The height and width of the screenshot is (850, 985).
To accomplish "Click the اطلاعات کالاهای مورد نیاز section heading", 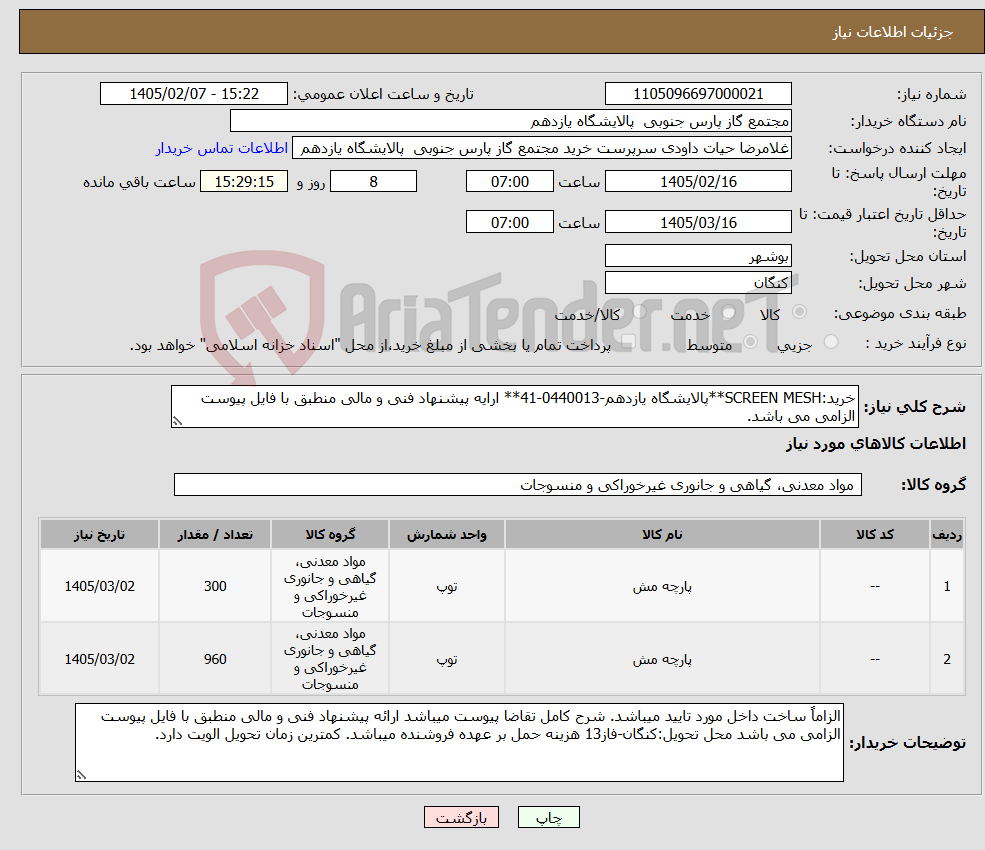I will [x=876, y=444].
